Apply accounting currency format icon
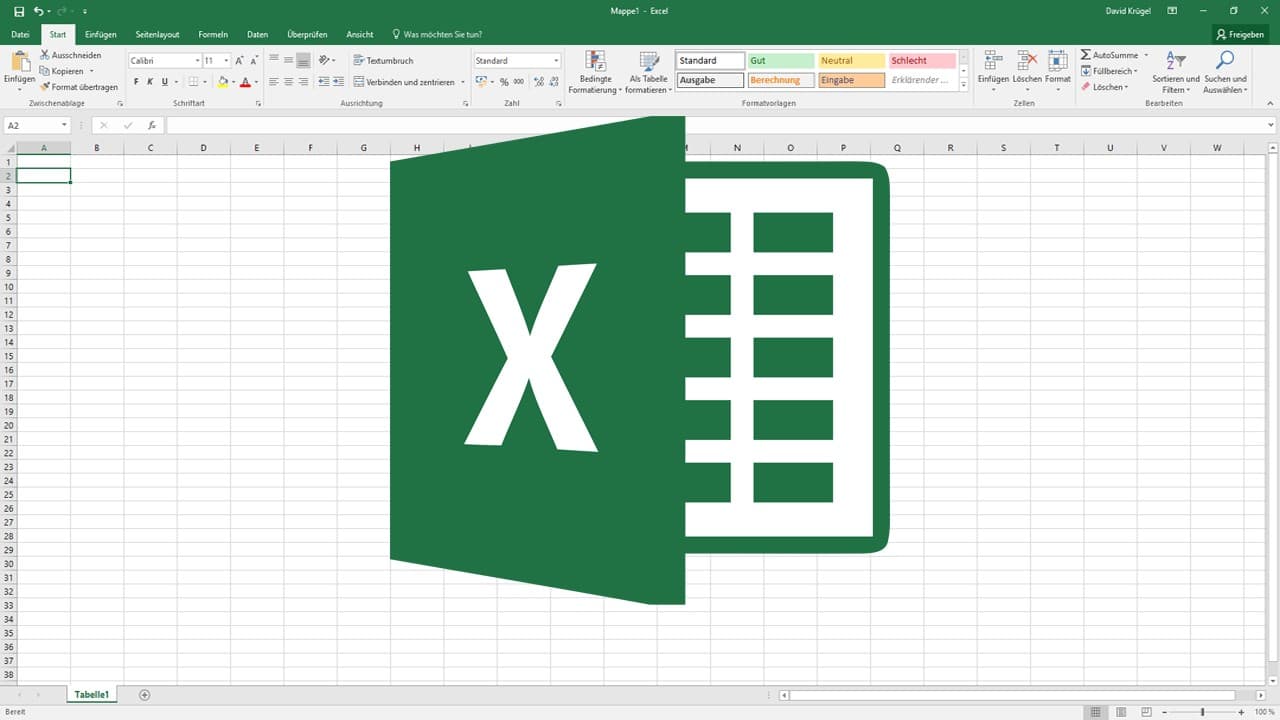The image size is (1280, 720). coord(481,82)
